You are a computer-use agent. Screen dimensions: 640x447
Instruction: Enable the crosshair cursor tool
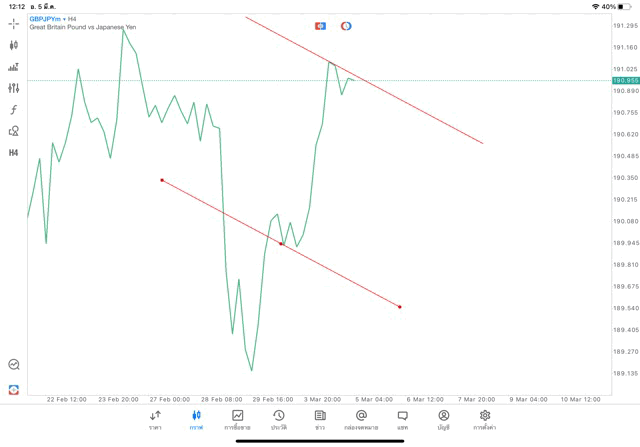[14, 23]
